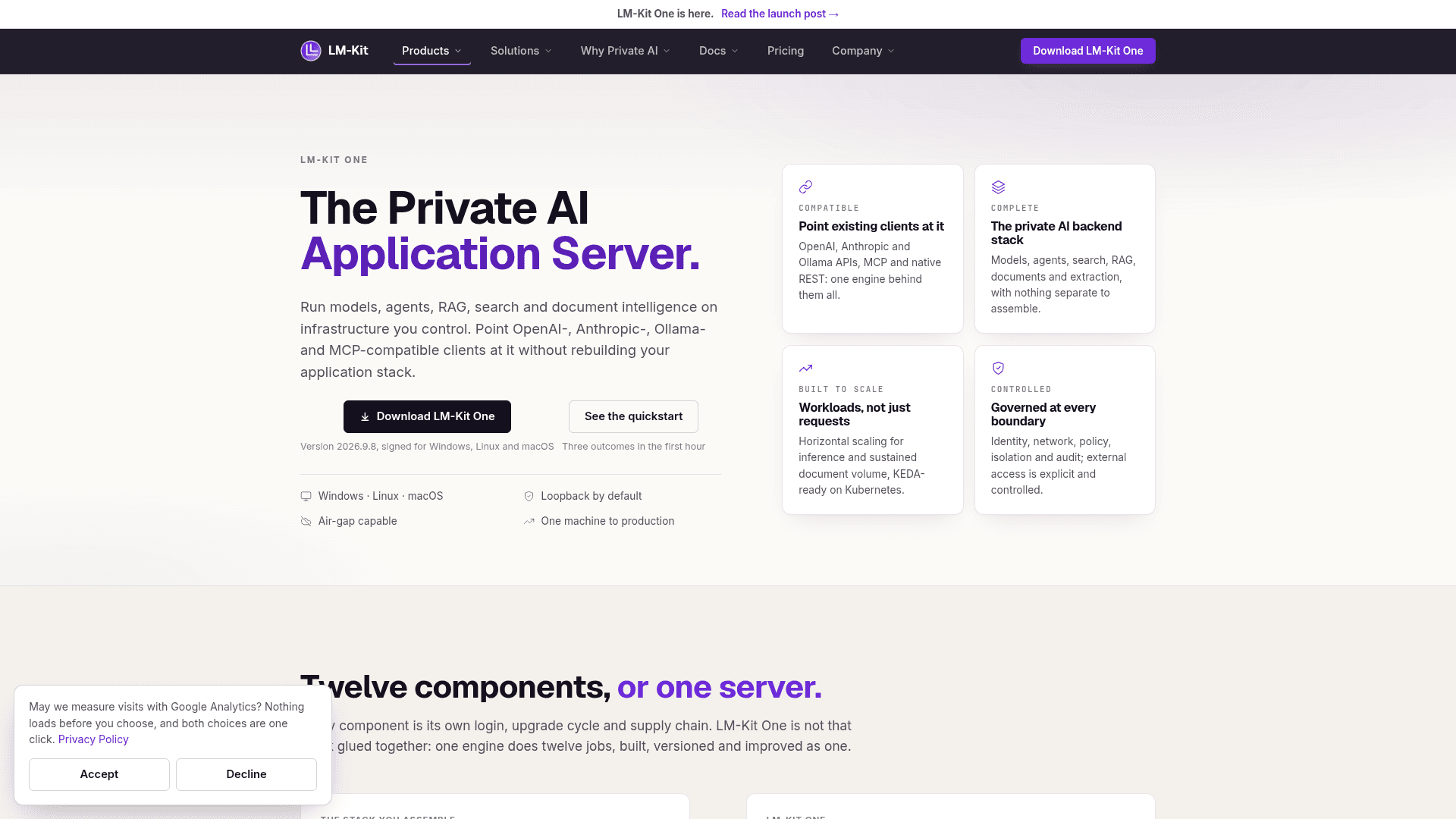The height and width of the screenshot is (819, 1456).
Task: Open the Privacy Policy link
Action: [x=93, y=739]
